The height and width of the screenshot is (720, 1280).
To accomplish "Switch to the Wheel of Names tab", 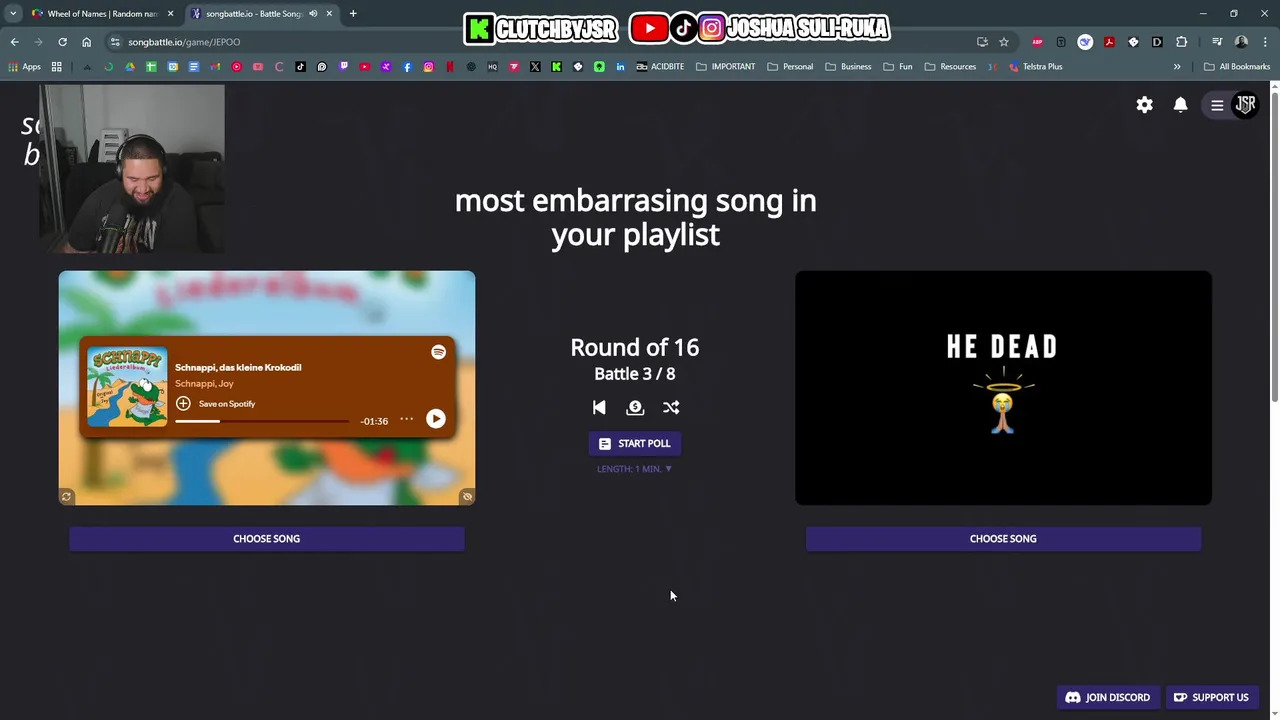I will point(102,14).
